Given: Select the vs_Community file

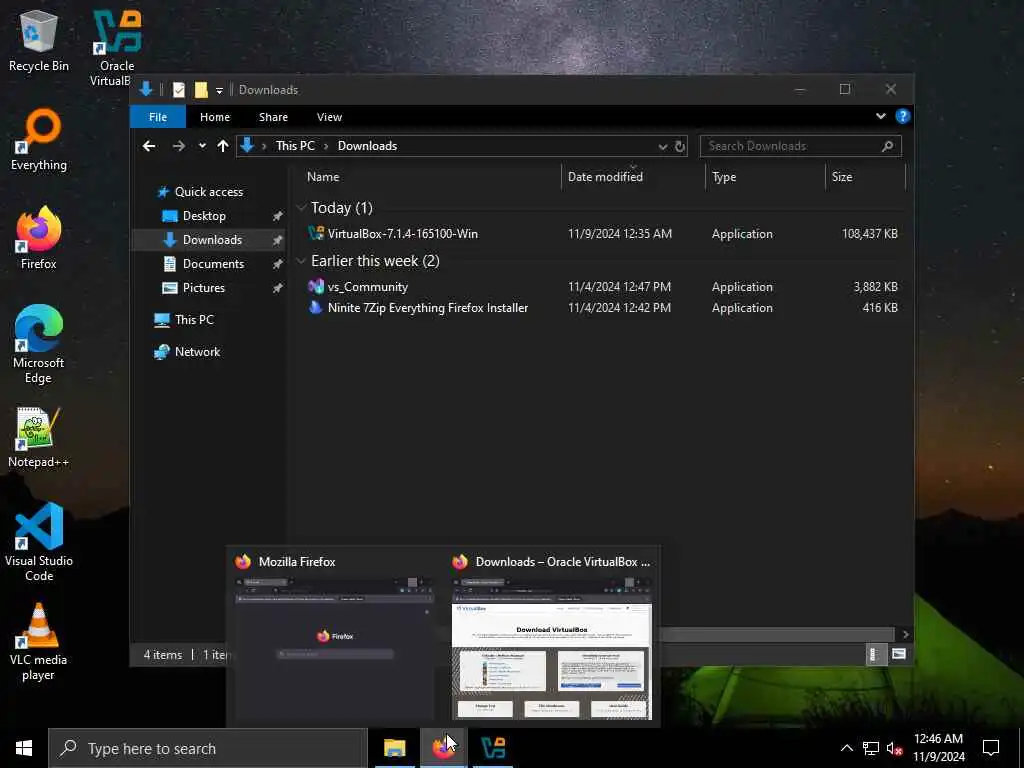Looking at the screenshot, I should point(368,287).
